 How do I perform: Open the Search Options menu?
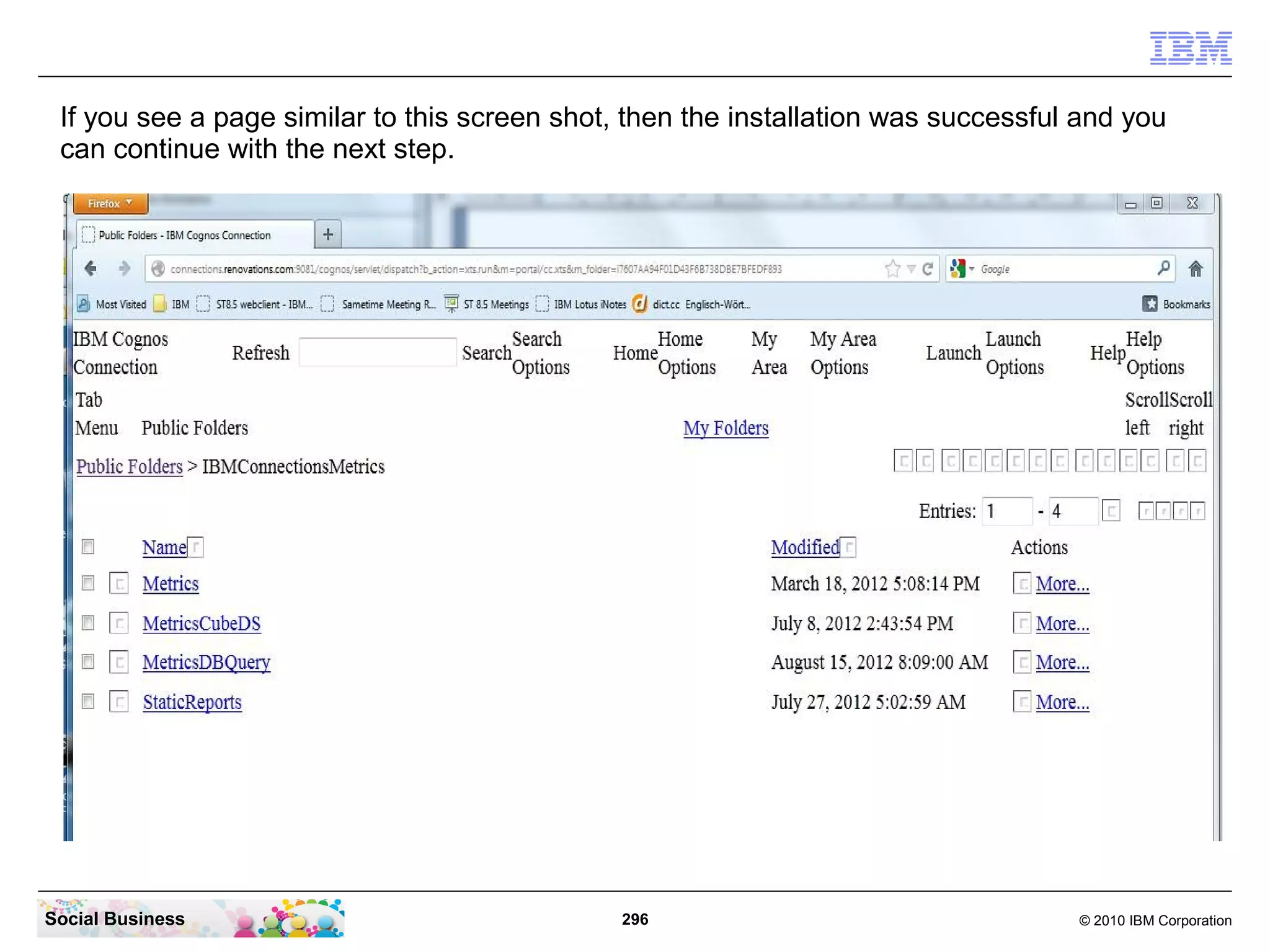point(541,353)
